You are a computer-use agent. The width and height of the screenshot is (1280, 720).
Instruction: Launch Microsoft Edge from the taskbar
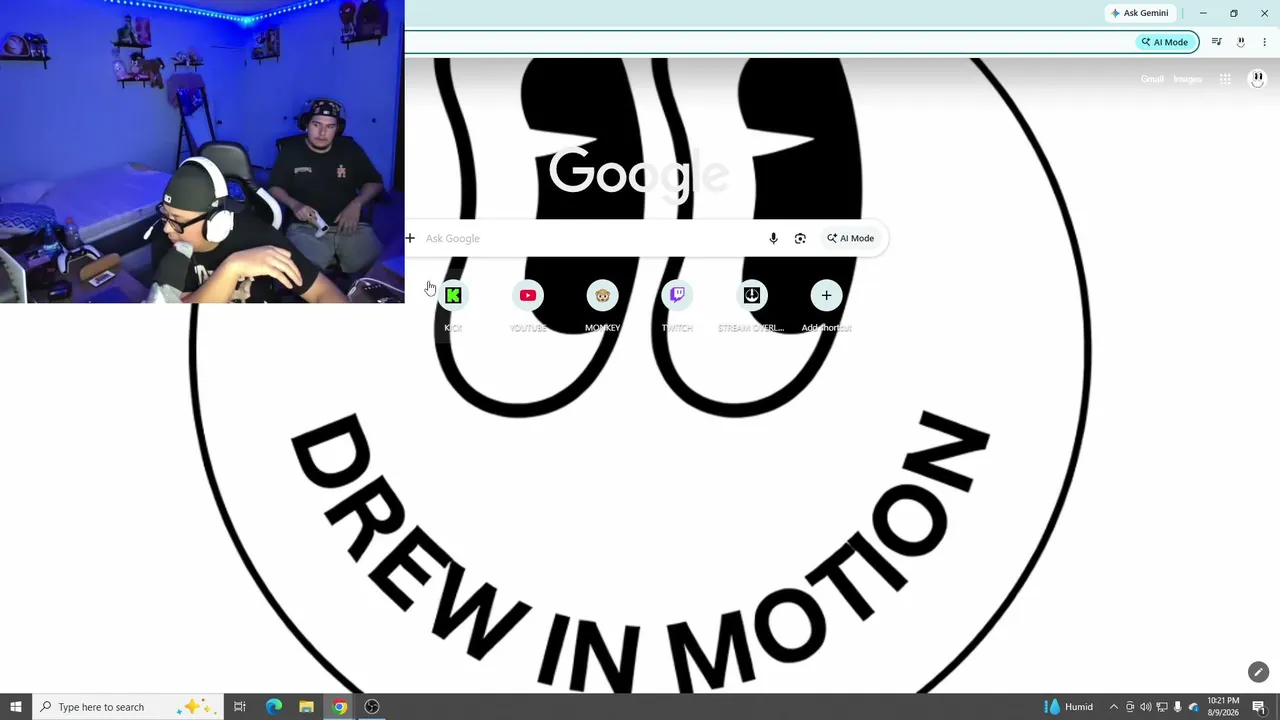(274, 707)
